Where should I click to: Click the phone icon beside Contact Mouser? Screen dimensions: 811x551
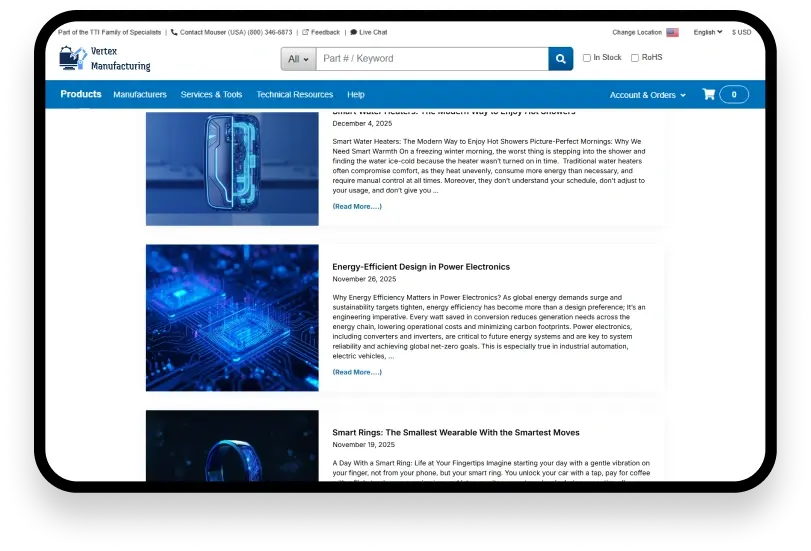(174, 32)
